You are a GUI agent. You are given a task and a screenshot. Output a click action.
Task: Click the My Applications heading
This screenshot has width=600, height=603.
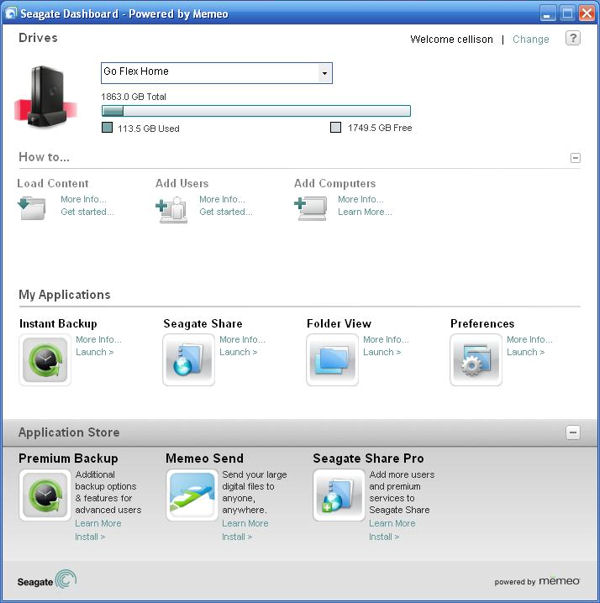(65, 295)
